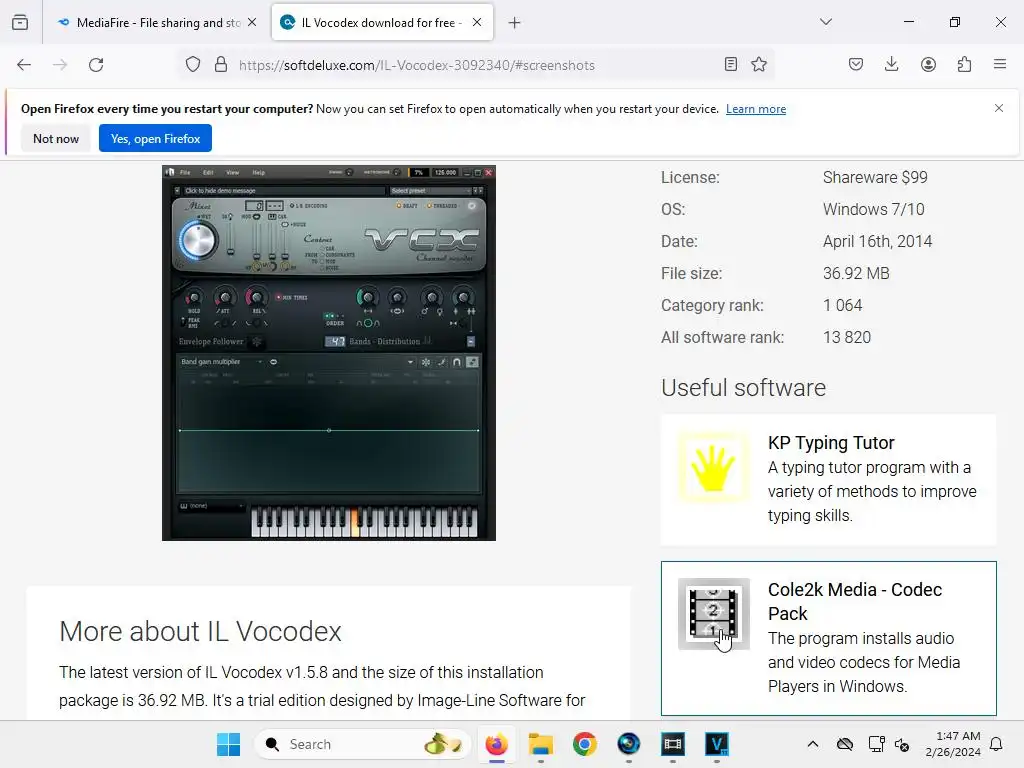
Task: Open the Windows Start menu
Action: (x=229, y=744)
